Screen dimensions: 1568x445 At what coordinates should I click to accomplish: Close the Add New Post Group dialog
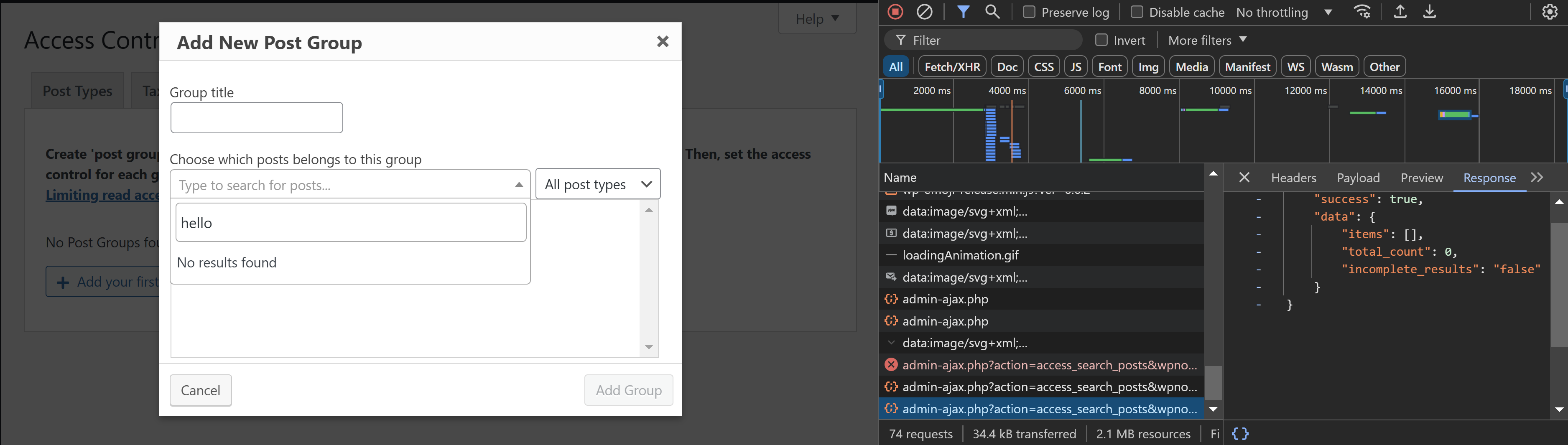pyautogui.click(x=663, y=41)
